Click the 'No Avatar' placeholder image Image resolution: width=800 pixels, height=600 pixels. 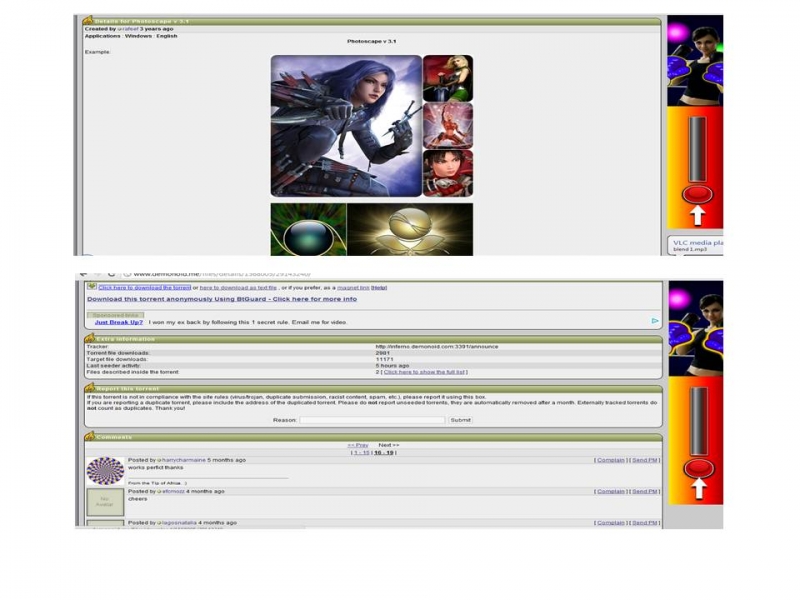(x=105, y=502)
